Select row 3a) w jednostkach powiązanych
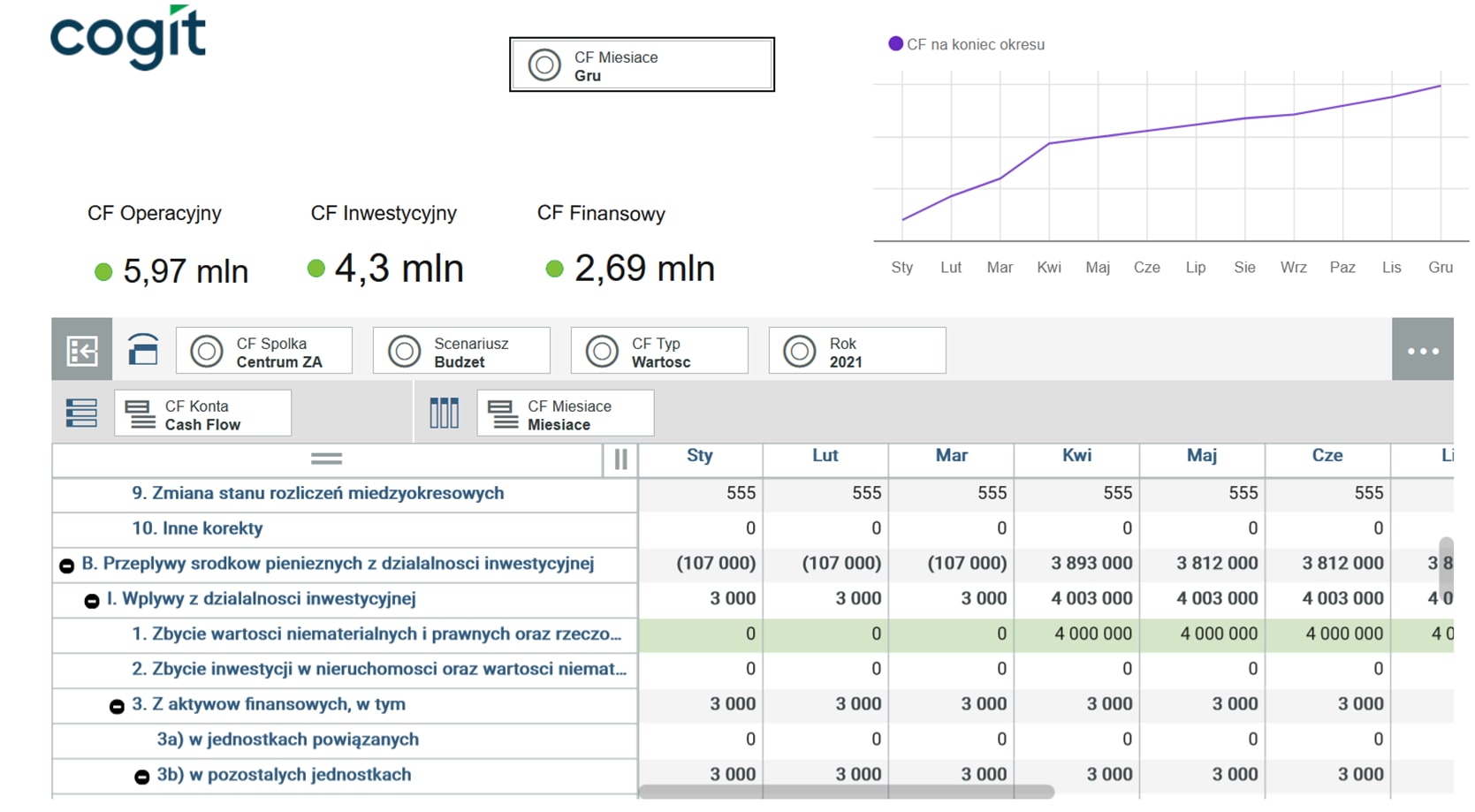Screen dimensions: 1475x812 [345, 740]
